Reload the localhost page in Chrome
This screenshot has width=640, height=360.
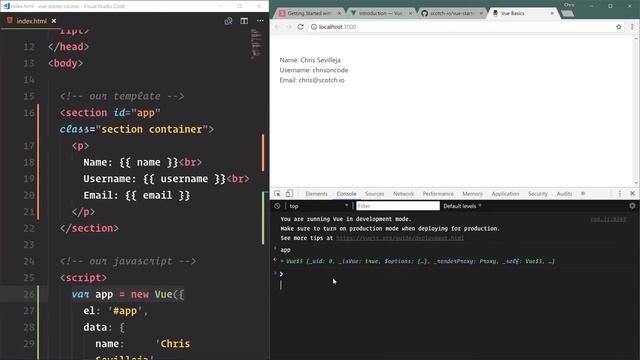tap(300, 27)
